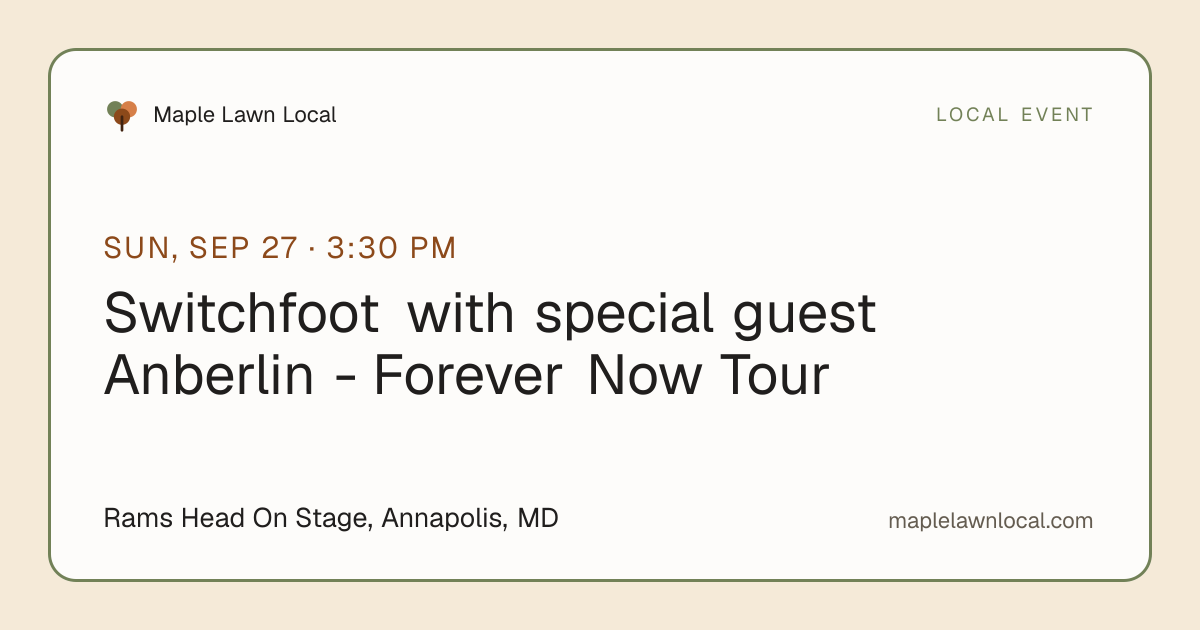Viewport: 1200px width, 630px height.
Task: Select the LOCAL EVENT label
Action: 1015,115
